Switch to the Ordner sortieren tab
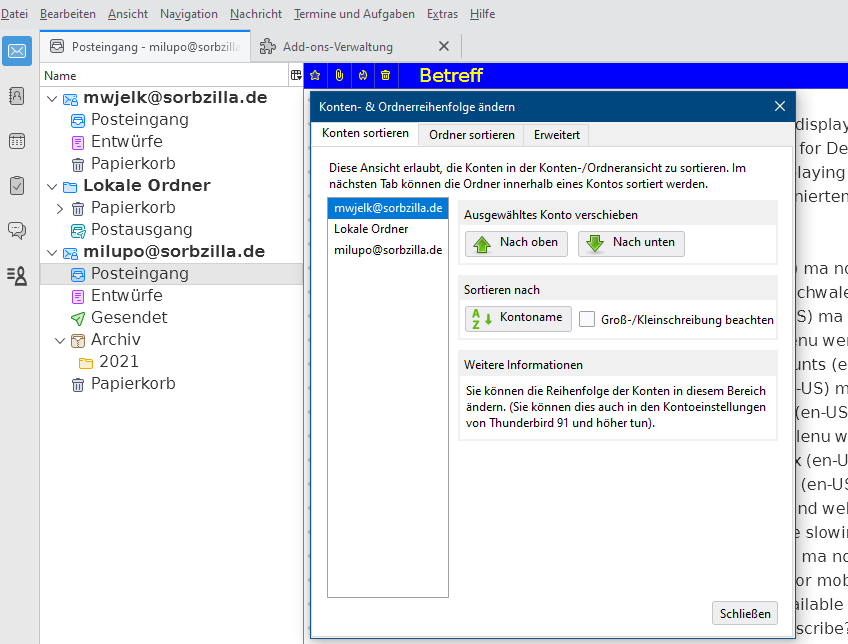Screen dimensions: 848x644 pos(472,134)
